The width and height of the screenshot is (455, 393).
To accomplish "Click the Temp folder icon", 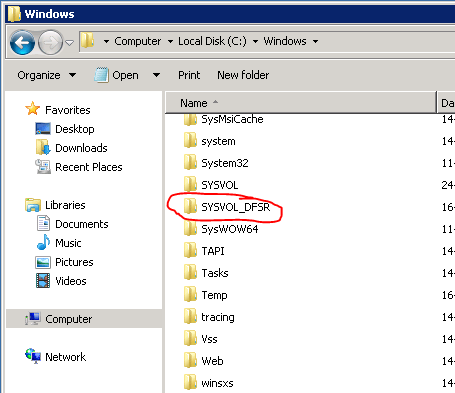I will (190, 294).
